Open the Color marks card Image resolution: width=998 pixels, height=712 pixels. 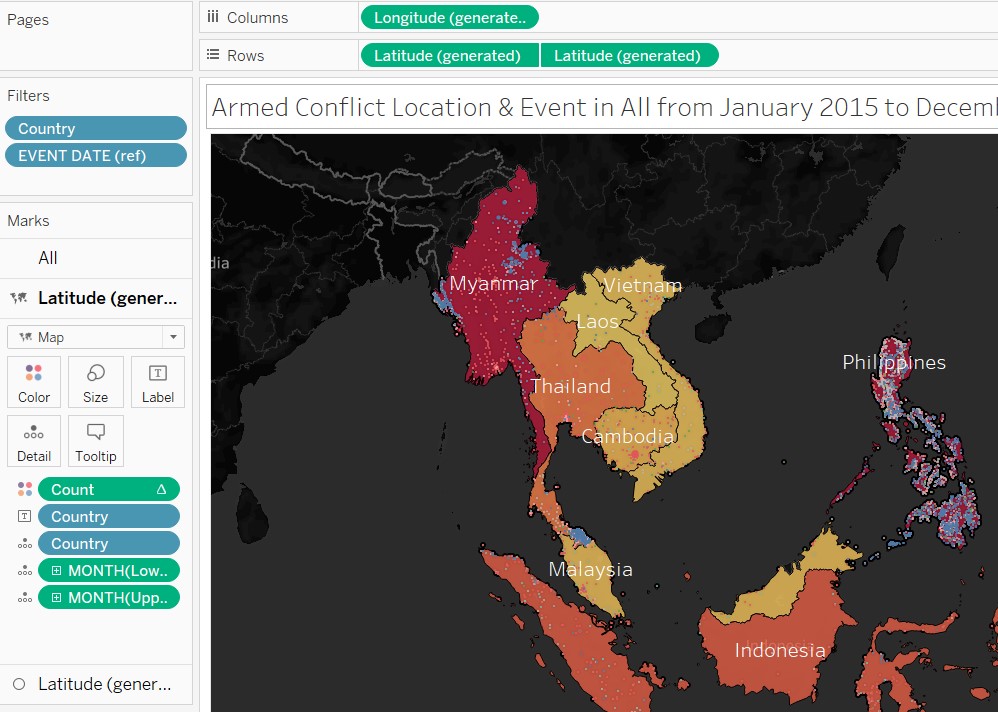click(34, 382)
